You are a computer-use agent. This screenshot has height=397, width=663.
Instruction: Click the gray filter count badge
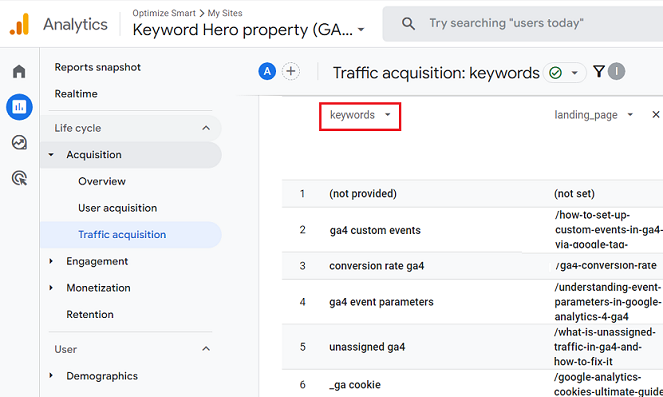[616, 71]
